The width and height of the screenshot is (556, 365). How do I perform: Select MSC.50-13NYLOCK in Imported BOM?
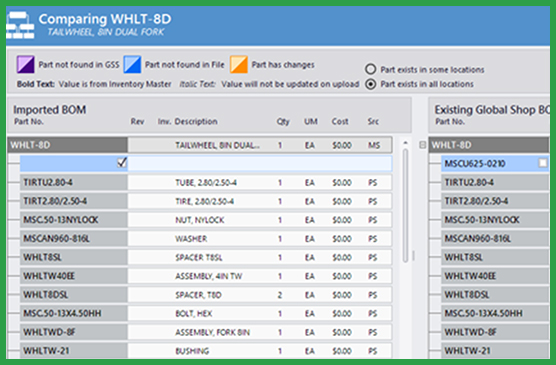tap(74, 220)
